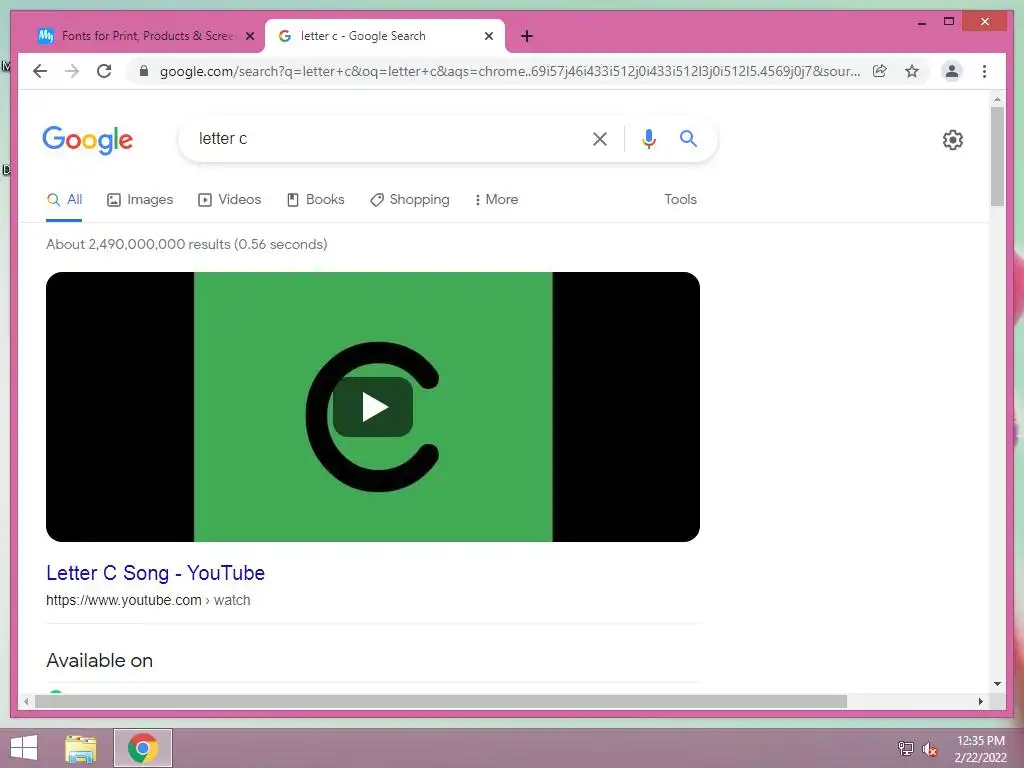Image resolution: width=1024 pixels, height=768 pixels.
Task: Submit search with the magnifier icon
Action: point(688,138)
